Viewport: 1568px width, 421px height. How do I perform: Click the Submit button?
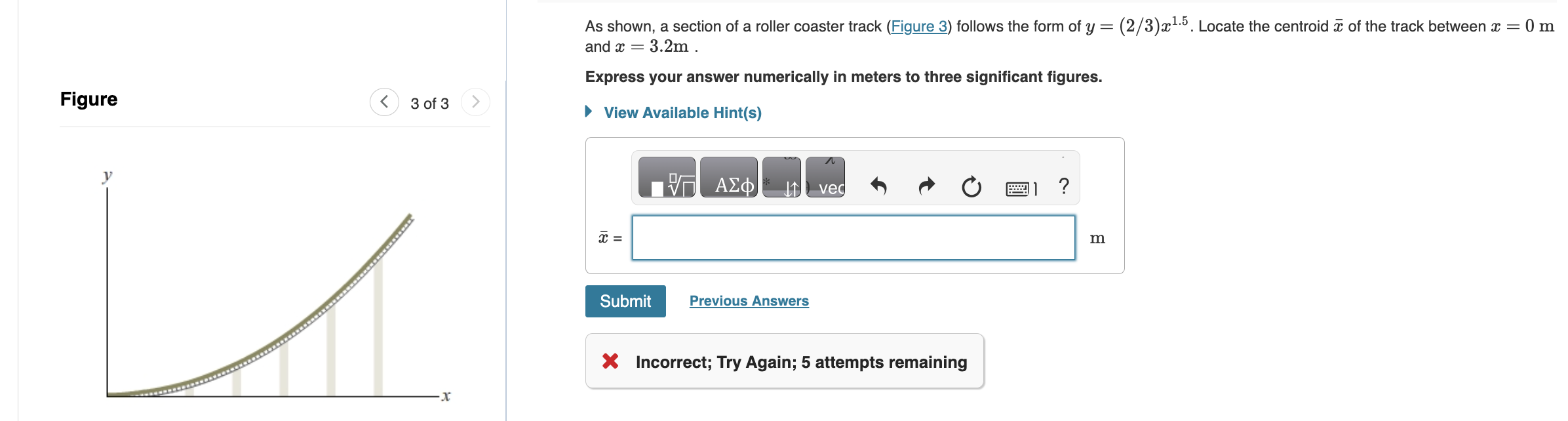coord(625,300)
